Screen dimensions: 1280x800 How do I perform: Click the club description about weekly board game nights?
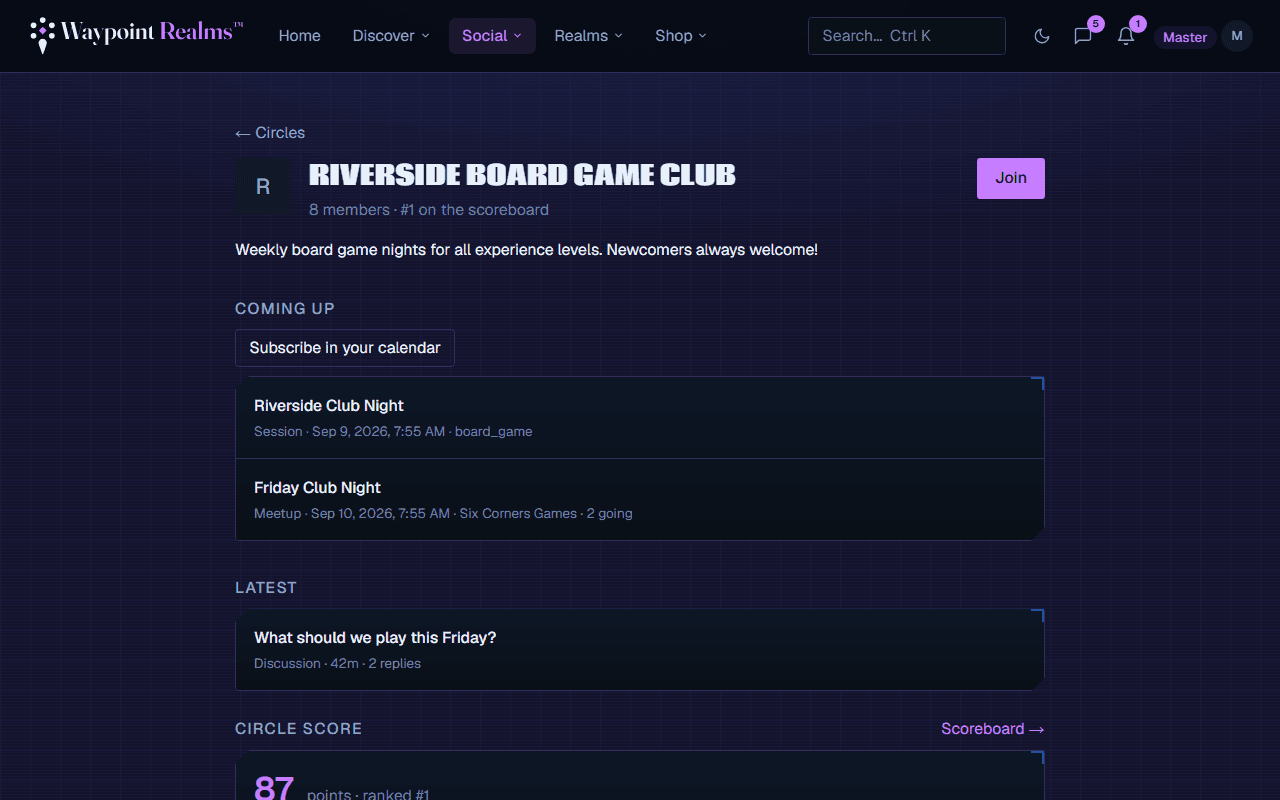point(527,250)
